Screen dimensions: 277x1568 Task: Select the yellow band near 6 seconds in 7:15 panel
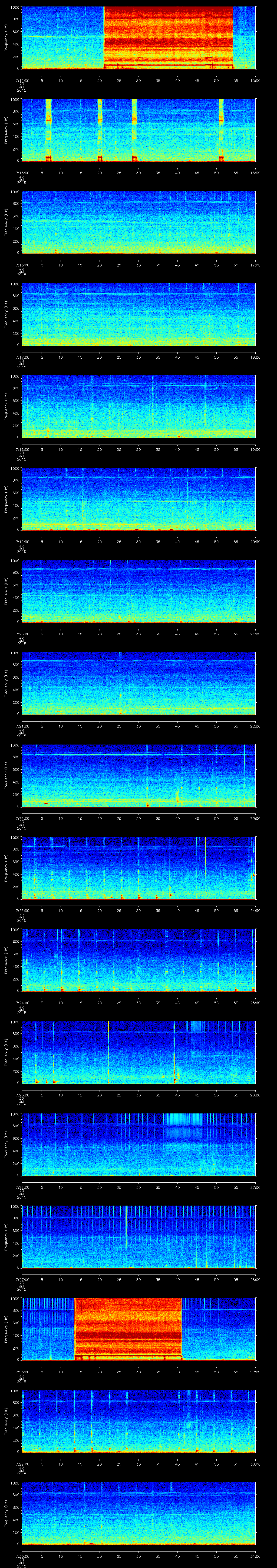tap(48, 130)
